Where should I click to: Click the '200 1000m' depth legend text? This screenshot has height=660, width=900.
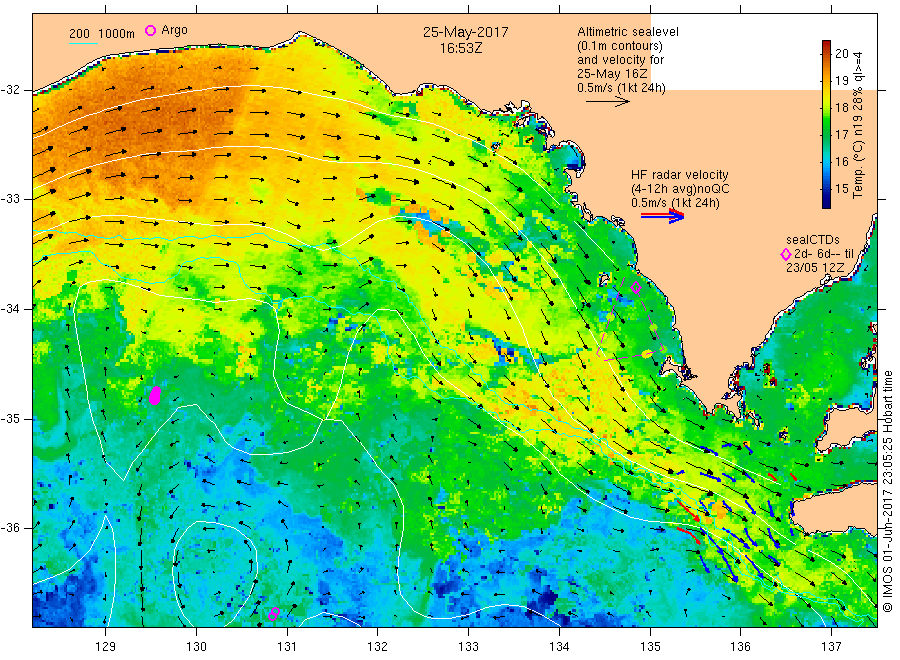tap(102, 34)
